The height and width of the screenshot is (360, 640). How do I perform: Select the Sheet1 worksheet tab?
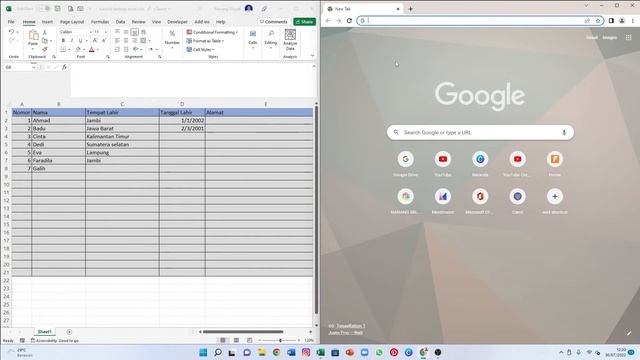pos(44,332)
